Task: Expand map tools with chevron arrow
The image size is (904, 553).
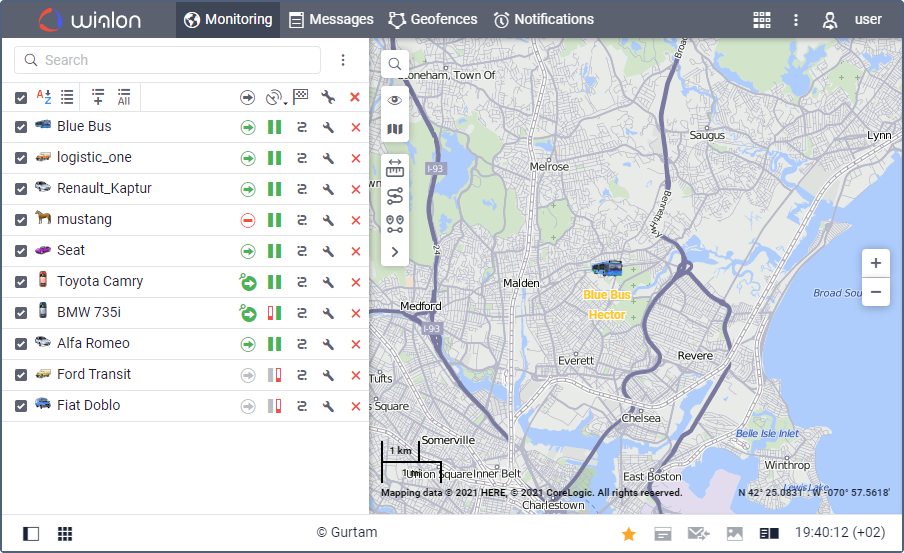Action: click(x=395, y=252)
